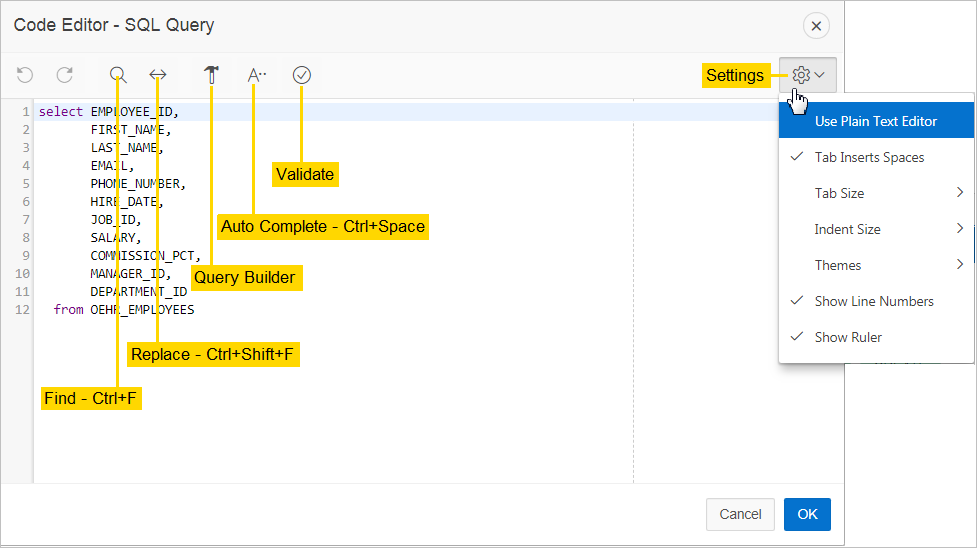The height and width of the screenshot is (548, 977).
Task: Toggle Tab Inserts Spaces option
Action: coord(869,157)
